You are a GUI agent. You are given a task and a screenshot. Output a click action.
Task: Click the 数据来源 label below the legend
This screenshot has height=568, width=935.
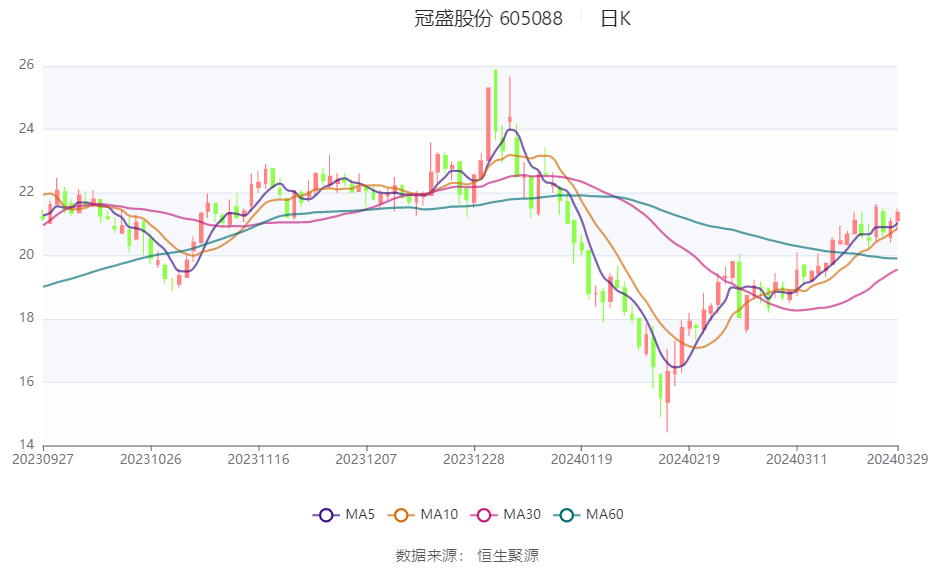431,556
